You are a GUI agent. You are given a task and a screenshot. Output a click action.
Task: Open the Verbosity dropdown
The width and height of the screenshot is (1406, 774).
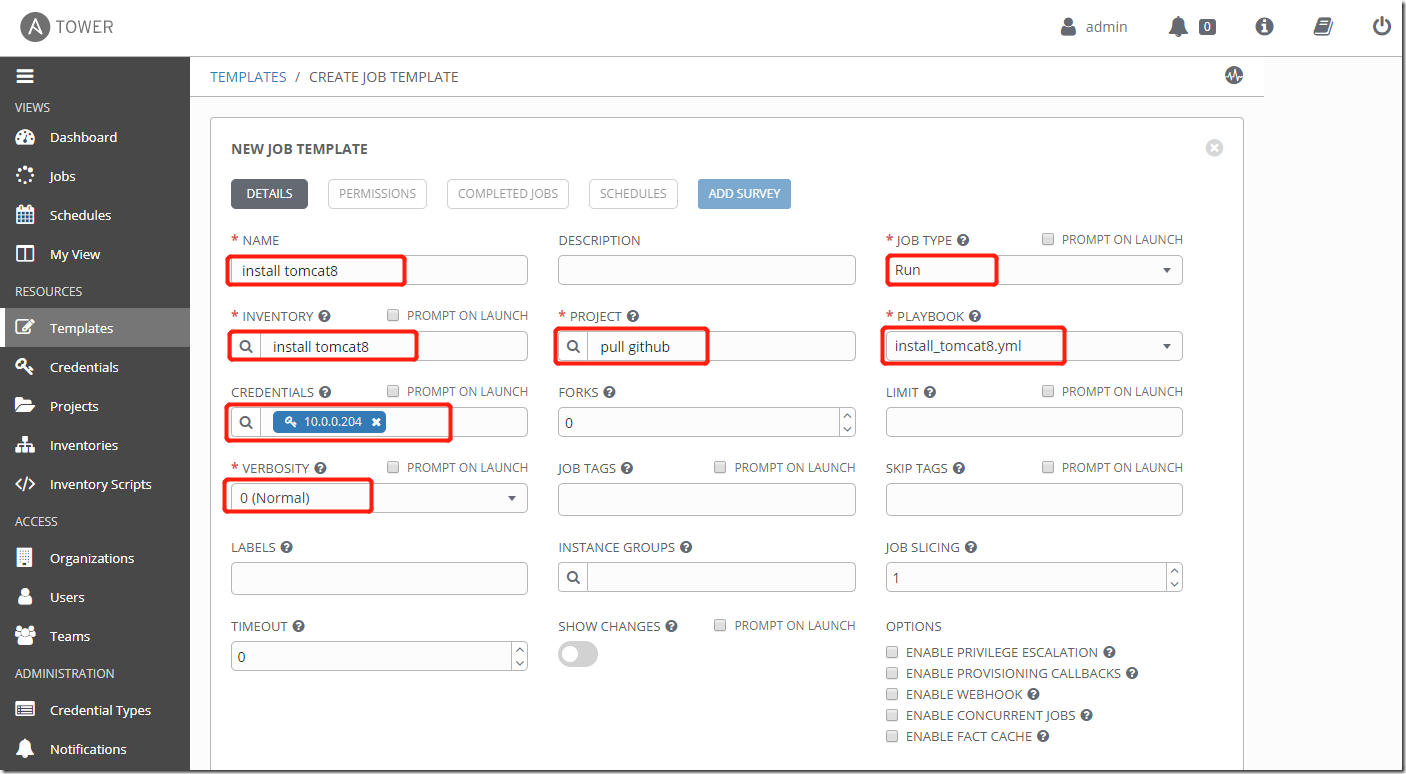[x=379, y=498]
